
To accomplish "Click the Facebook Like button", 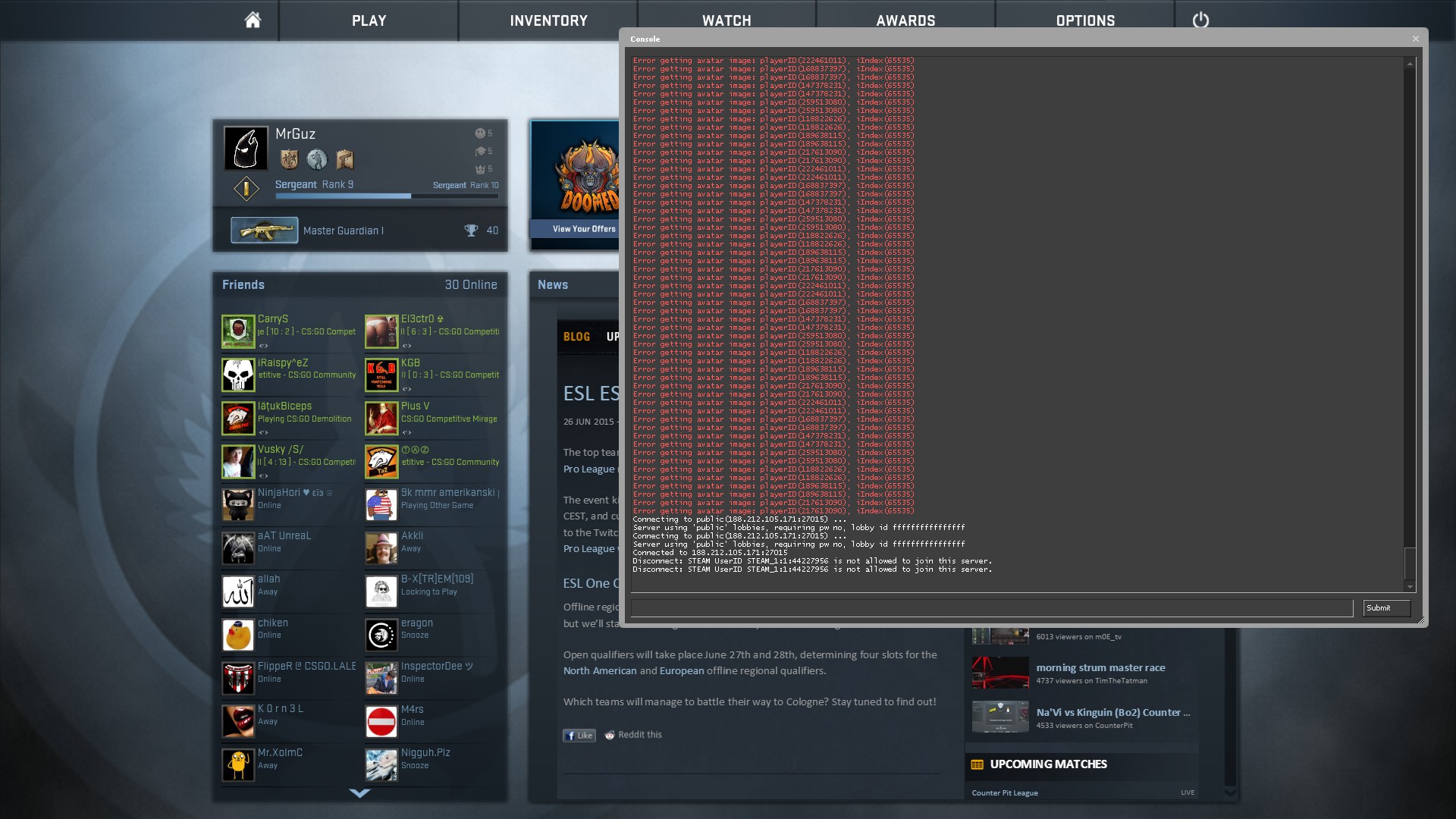I will click(x=579, y=736).
